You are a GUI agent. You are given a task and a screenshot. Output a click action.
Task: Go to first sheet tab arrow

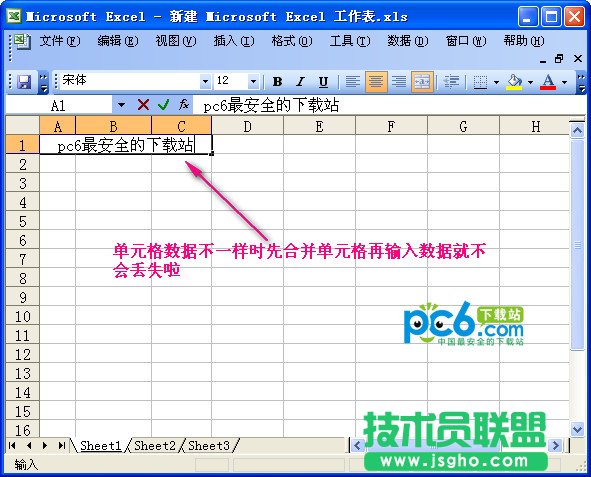(x=12, y=446)
